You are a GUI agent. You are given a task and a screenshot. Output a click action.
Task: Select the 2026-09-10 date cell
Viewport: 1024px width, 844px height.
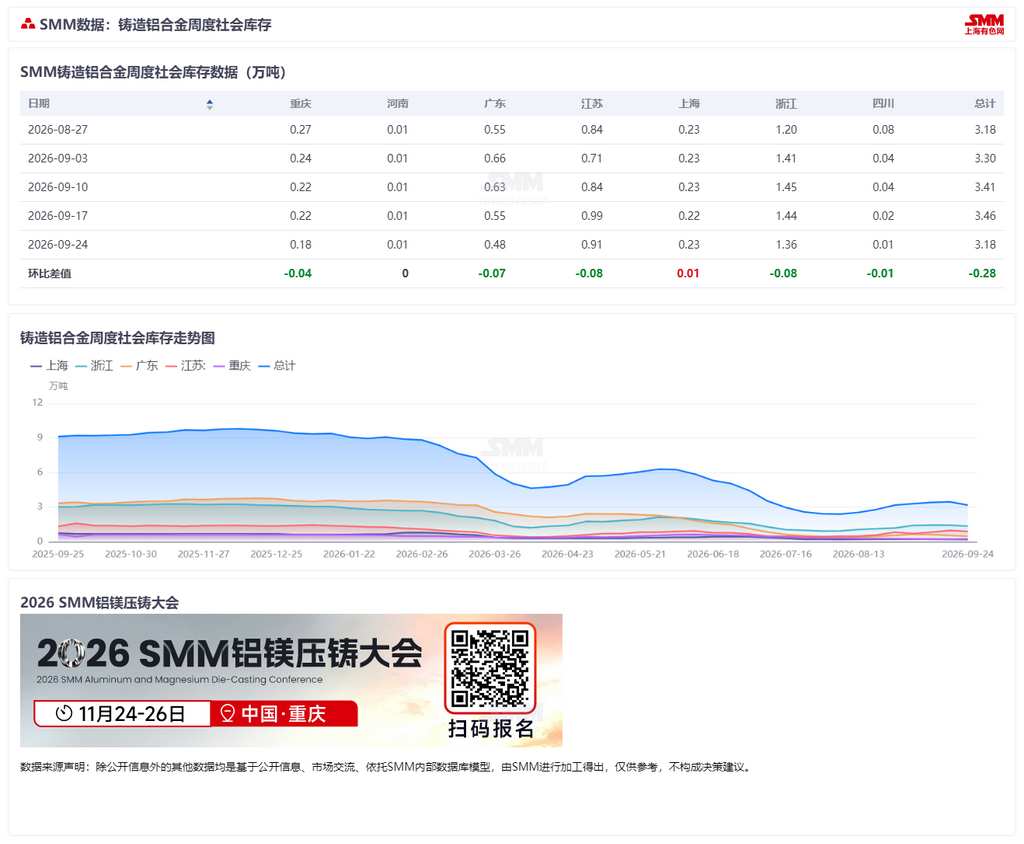57,187
